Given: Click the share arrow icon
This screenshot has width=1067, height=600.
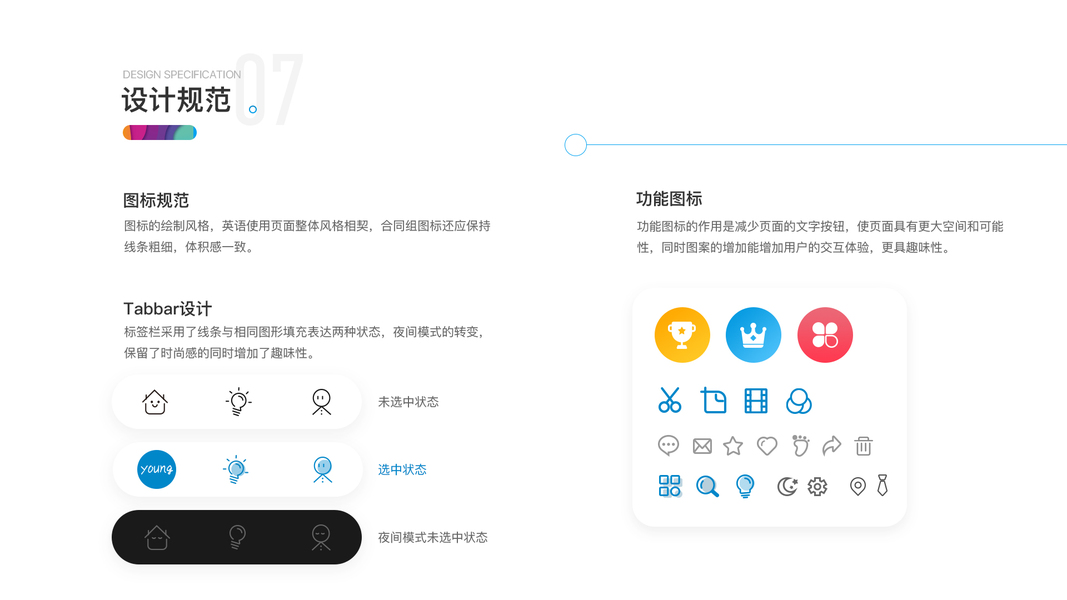Looking at the screenshot, I should click(x=832, y=446).
